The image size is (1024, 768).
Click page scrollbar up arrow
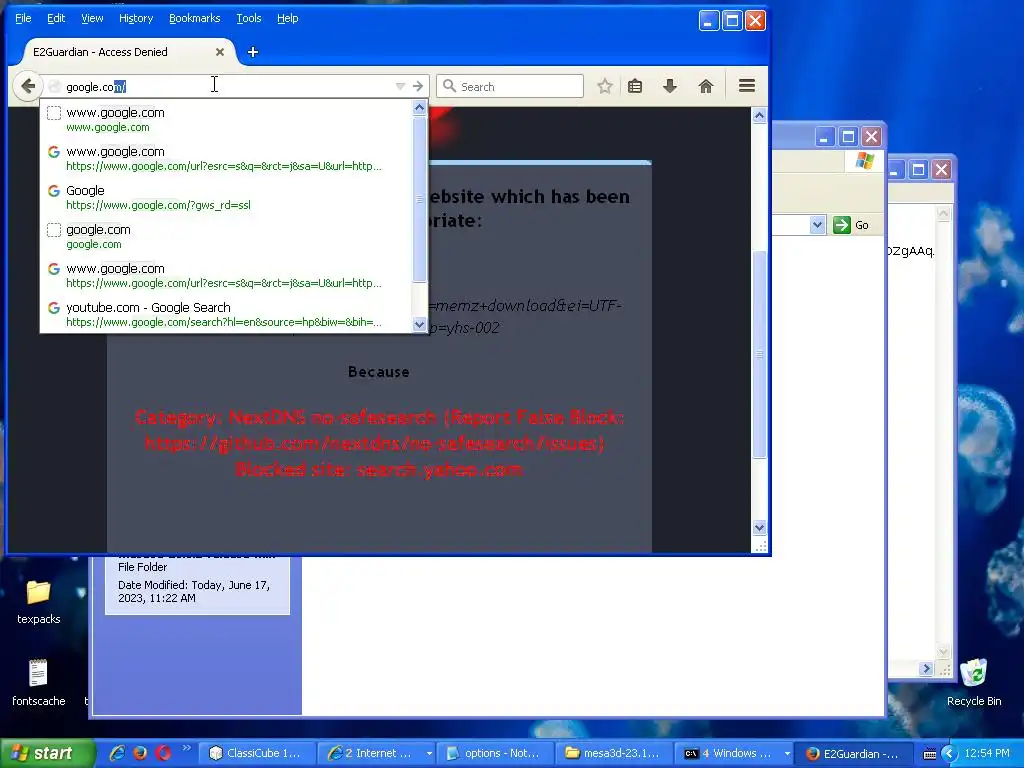[x=759, y=116]
